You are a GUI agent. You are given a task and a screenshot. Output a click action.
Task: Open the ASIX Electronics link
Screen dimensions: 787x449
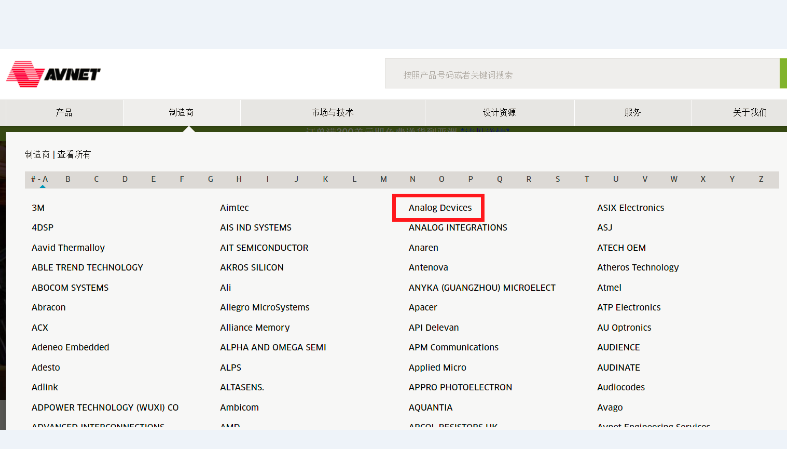click(x=630, y=208)
